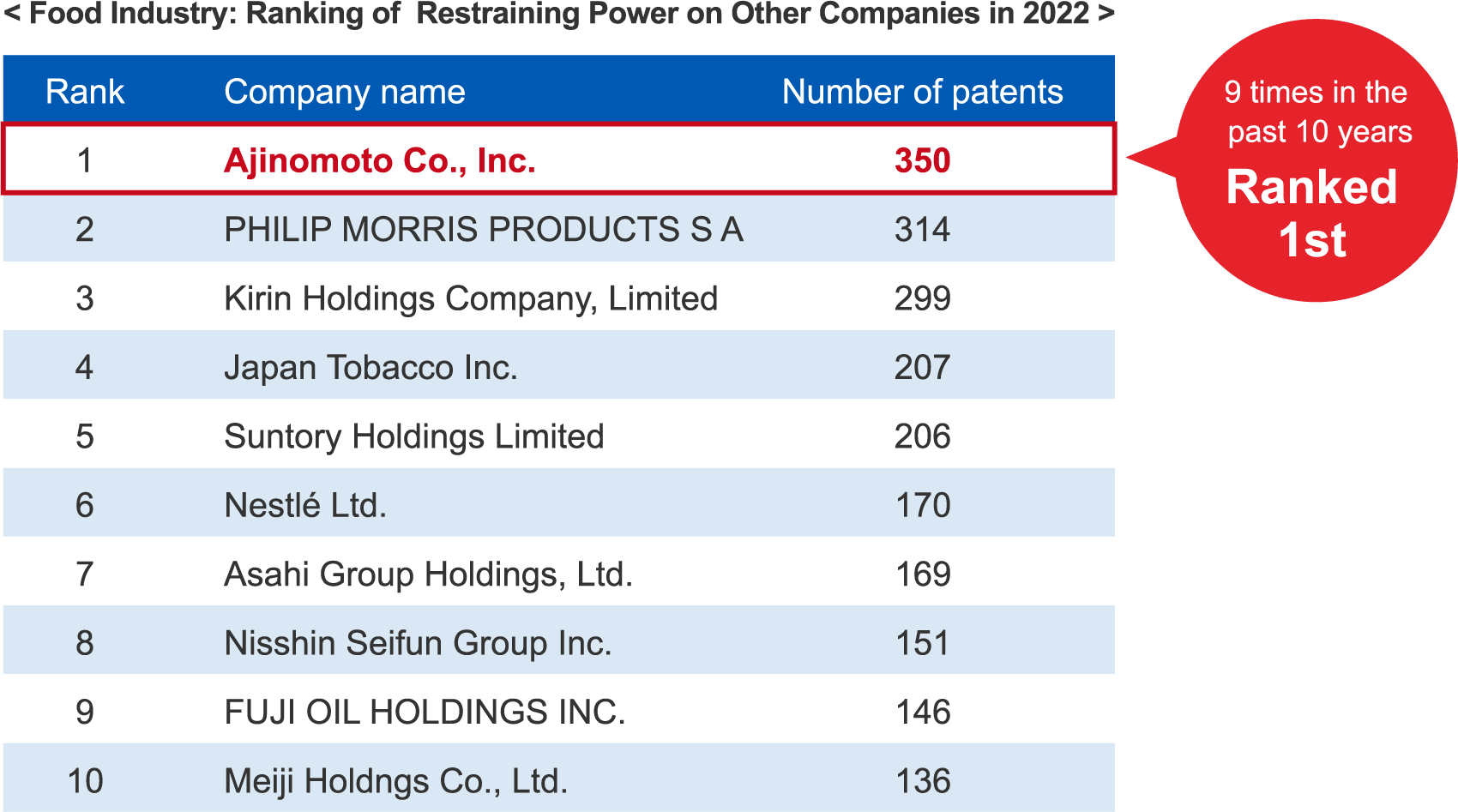1458x812 pixels.
Task: Click the 350 patents value
Action: pyautogui.click(x=923, y=160)
